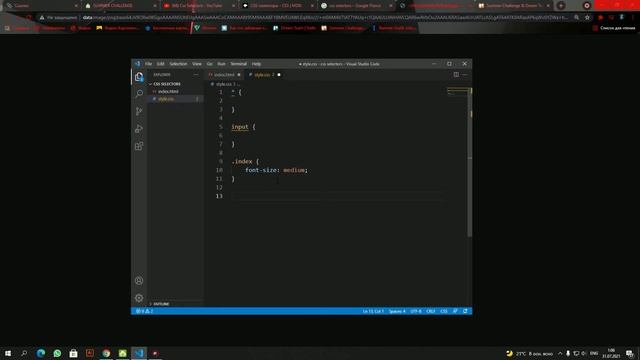
Task: Click the errors and warnings status indicator
Action: [144, 311]
